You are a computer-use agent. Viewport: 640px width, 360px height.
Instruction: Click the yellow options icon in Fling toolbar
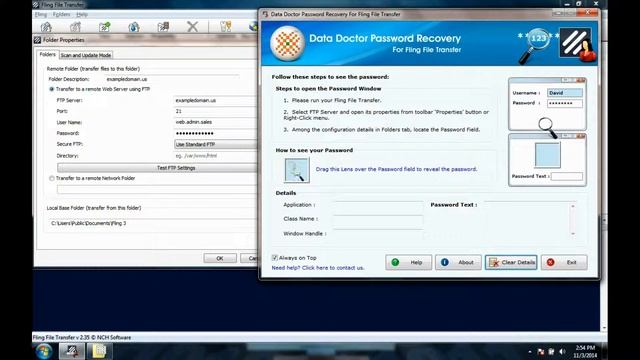click(226, 27)
